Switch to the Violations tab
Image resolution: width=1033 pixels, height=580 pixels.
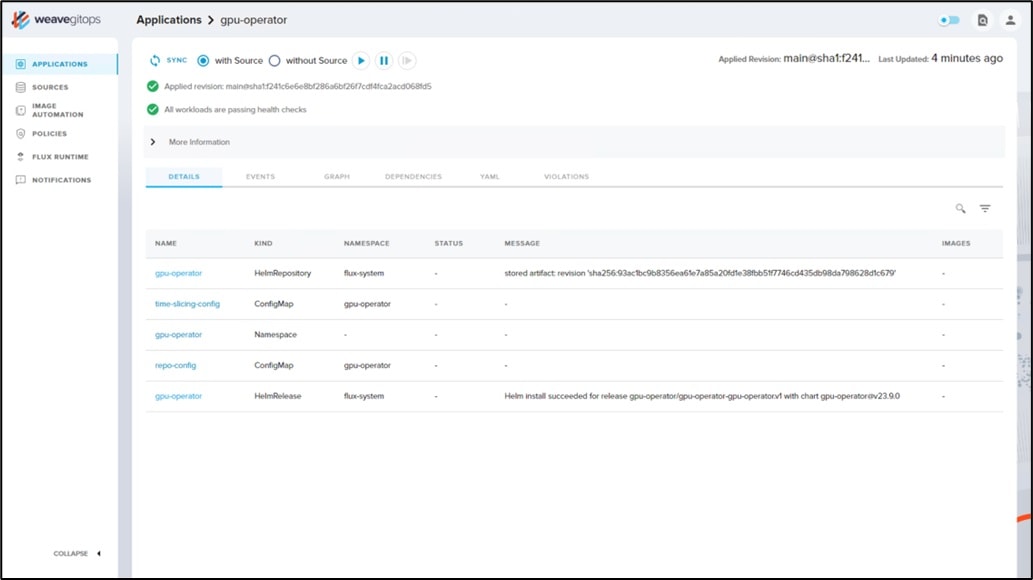click(567, 177)
